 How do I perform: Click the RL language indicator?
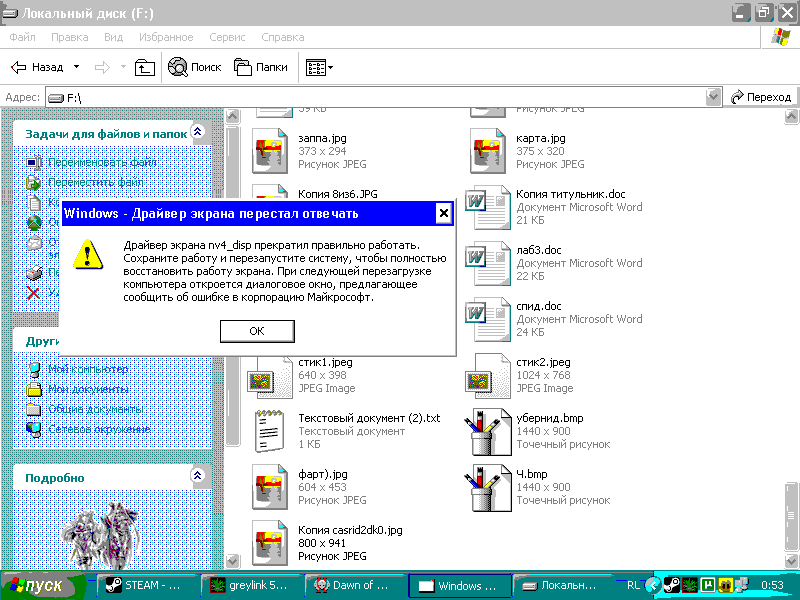[633, 586]
